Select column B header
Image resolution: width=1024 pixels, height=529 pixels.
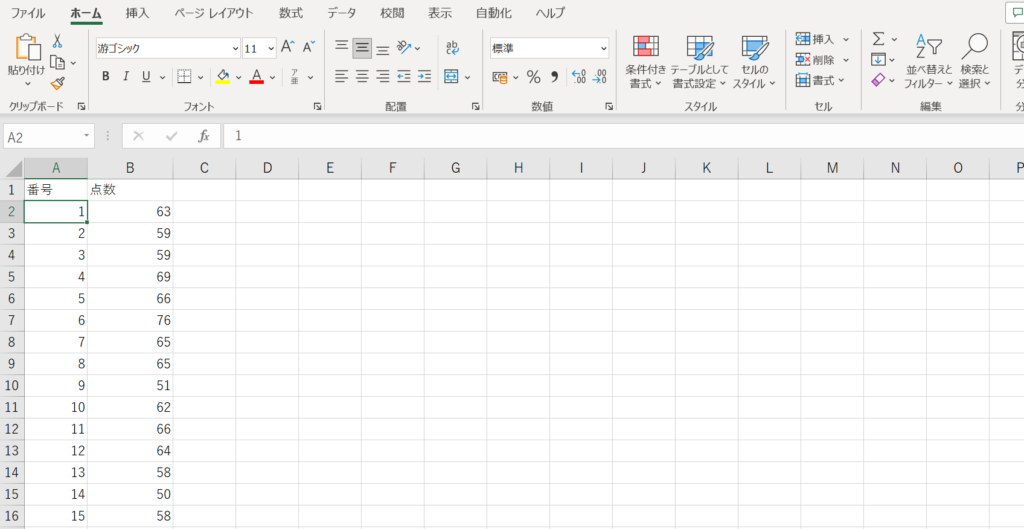point(130,168)
